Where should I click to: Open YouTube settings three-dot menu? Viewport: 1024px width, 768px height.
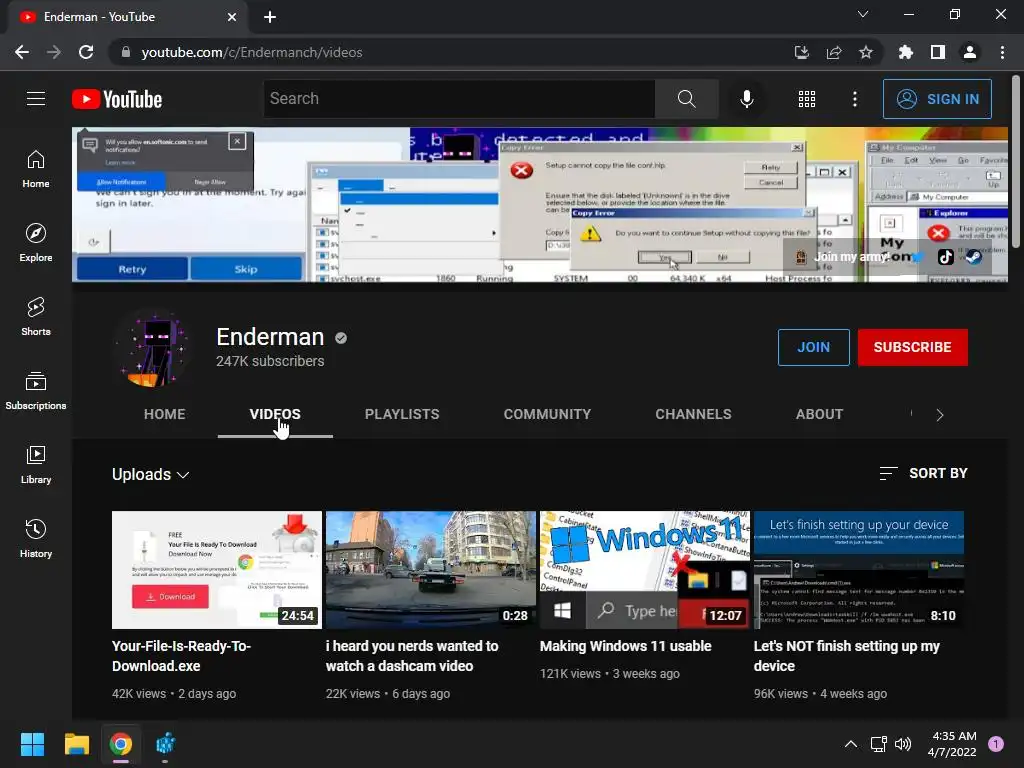coord(855,99)
